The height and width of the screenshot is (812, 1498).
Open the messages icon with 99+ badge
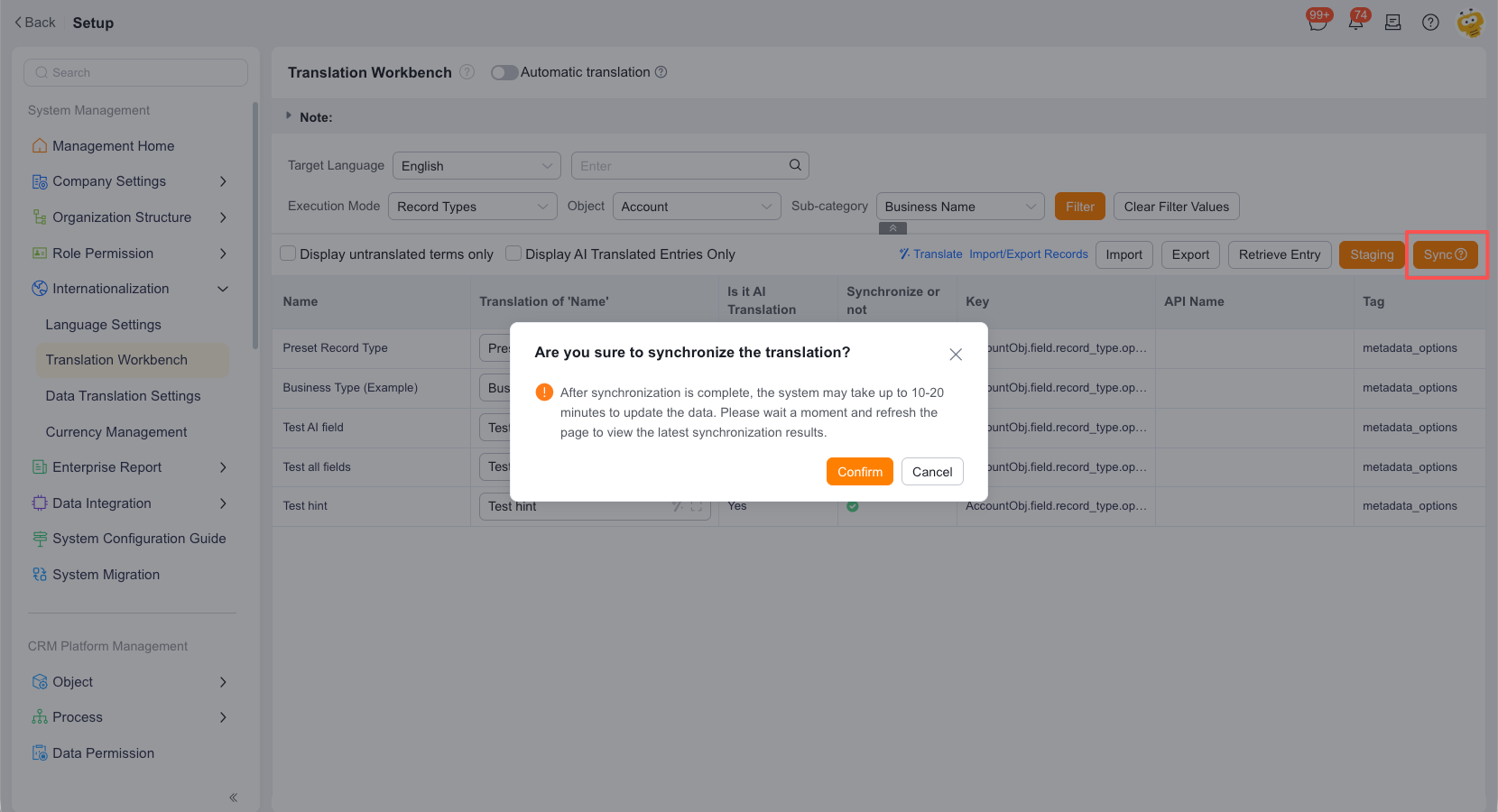click(1318, 23)
